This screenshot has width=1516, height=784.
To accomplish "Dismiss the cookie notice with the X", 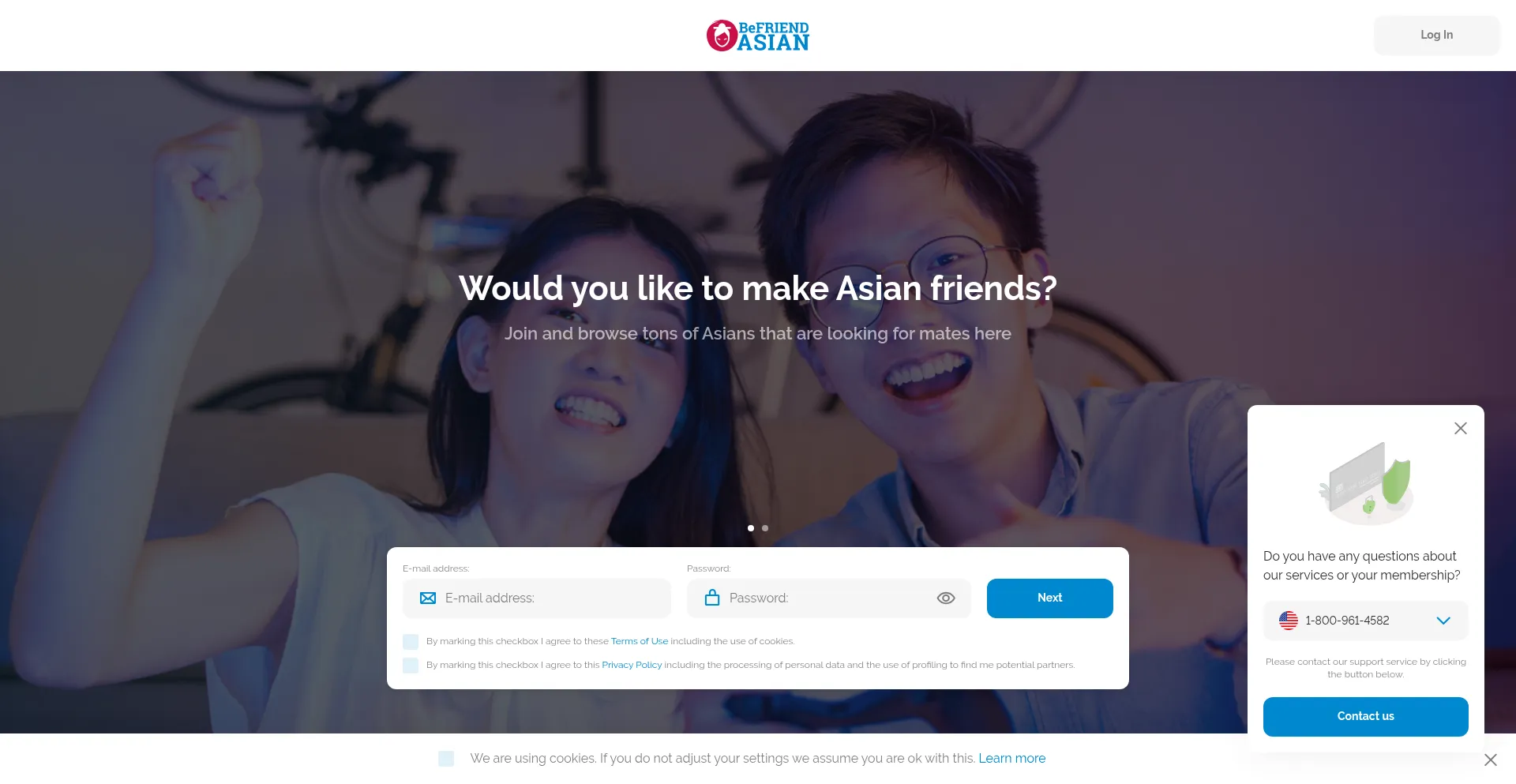I will pos(1491,760).
